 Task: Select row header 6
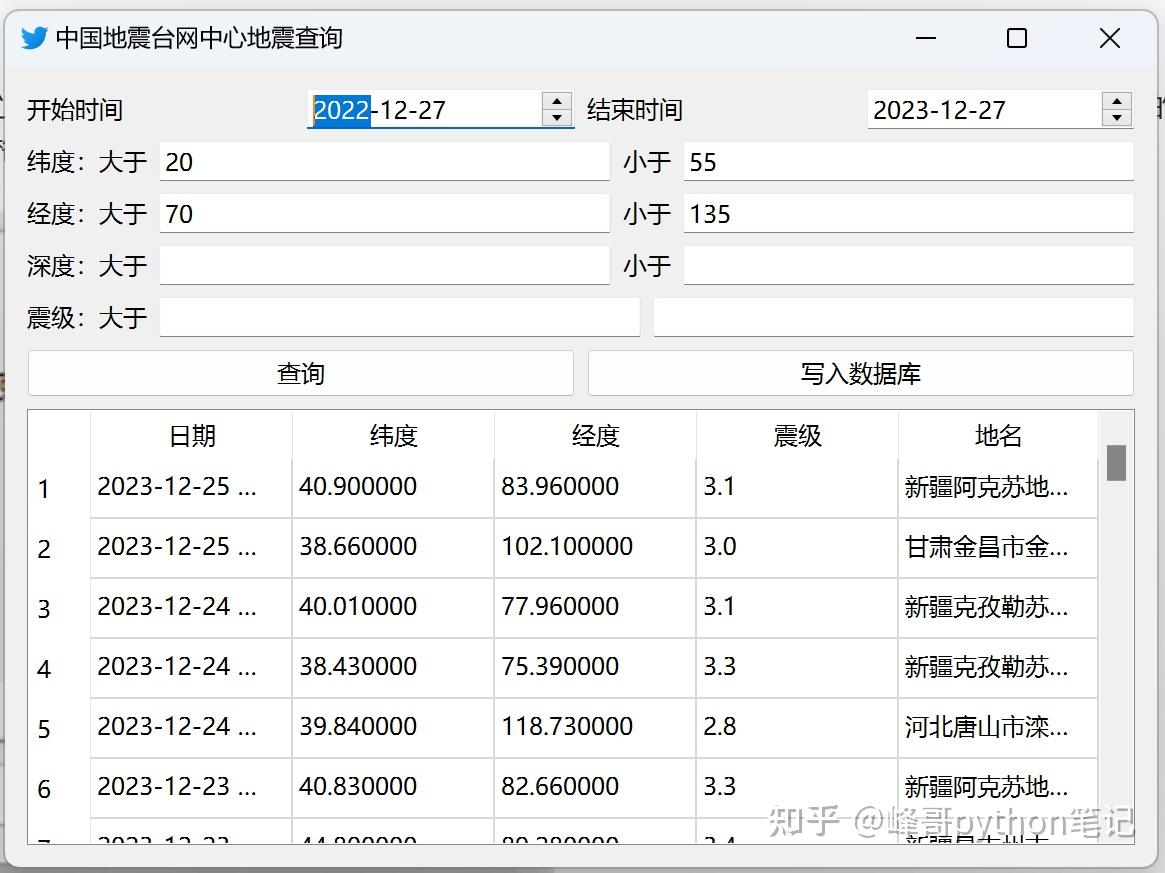59,788
